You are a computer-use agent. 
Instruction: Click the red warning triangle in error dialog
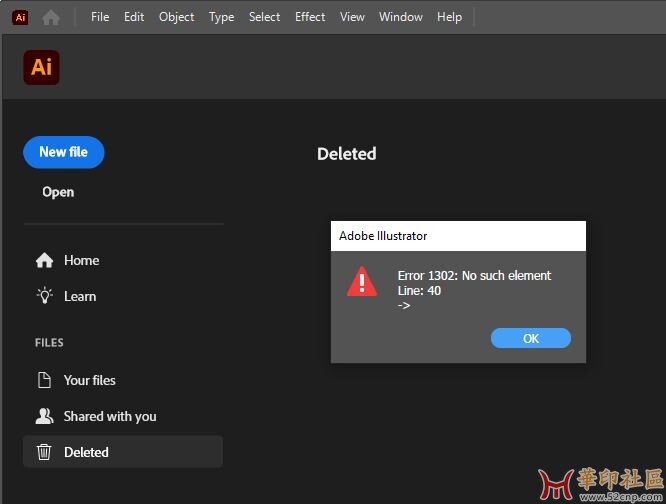click(x=362, y=282)
